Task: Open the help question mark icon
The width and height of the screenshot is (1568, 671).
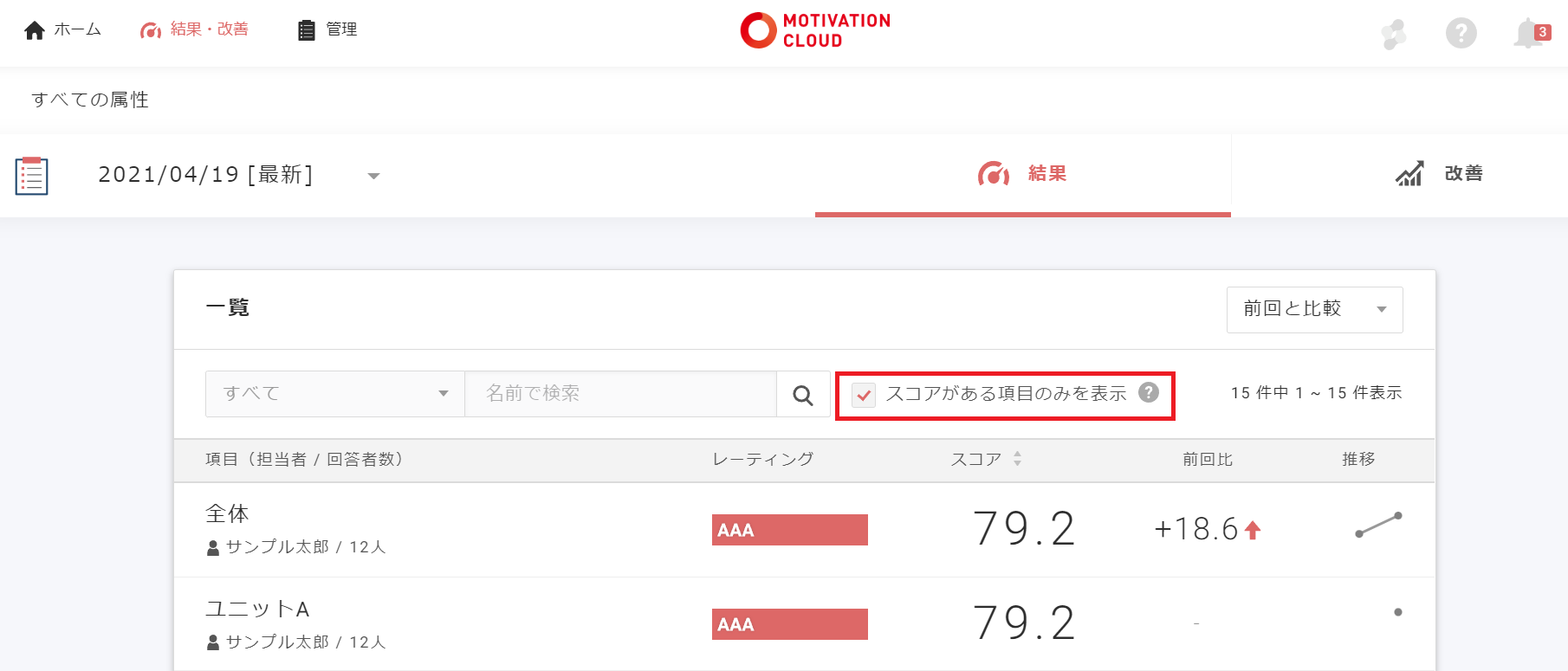Action: tap(1461, 33)
